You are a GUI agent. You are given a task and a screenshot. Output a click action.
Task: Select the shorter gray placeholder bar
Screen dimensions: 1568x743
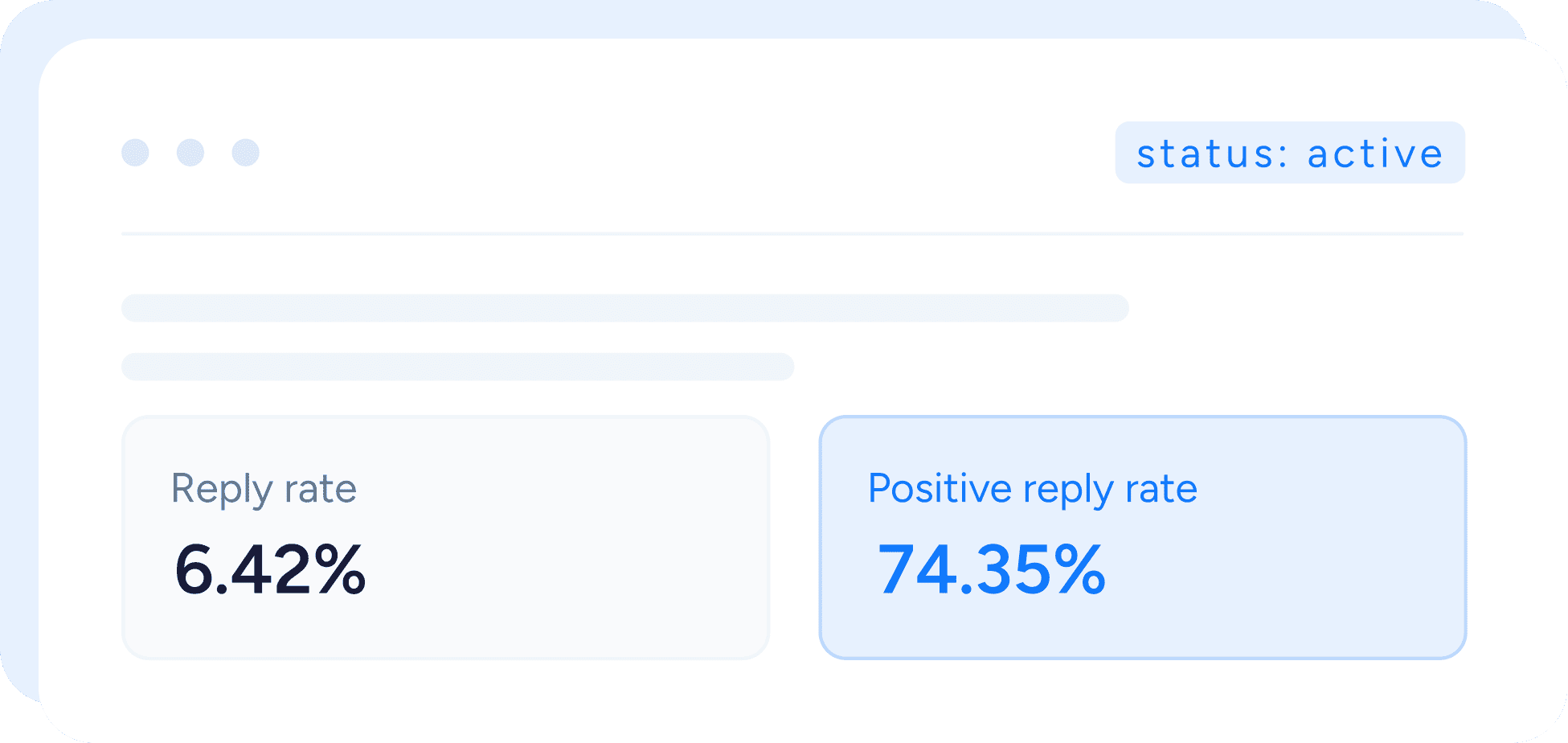pos(457,367)
